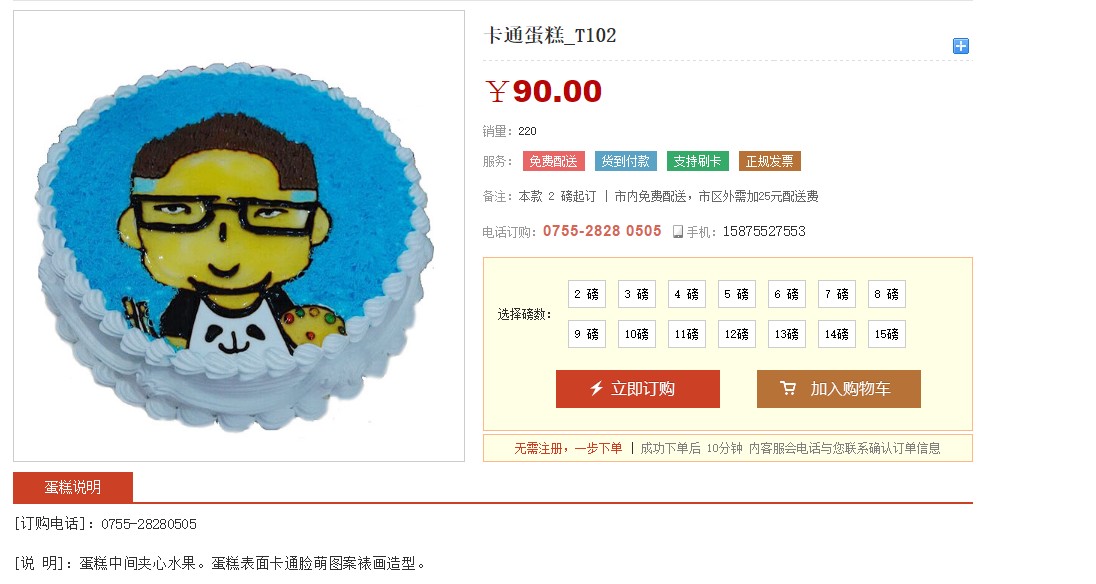Choose 5 磅 cake size
Image resolution: width=1096 pixels, height=584 pixels.
point(737,294)
